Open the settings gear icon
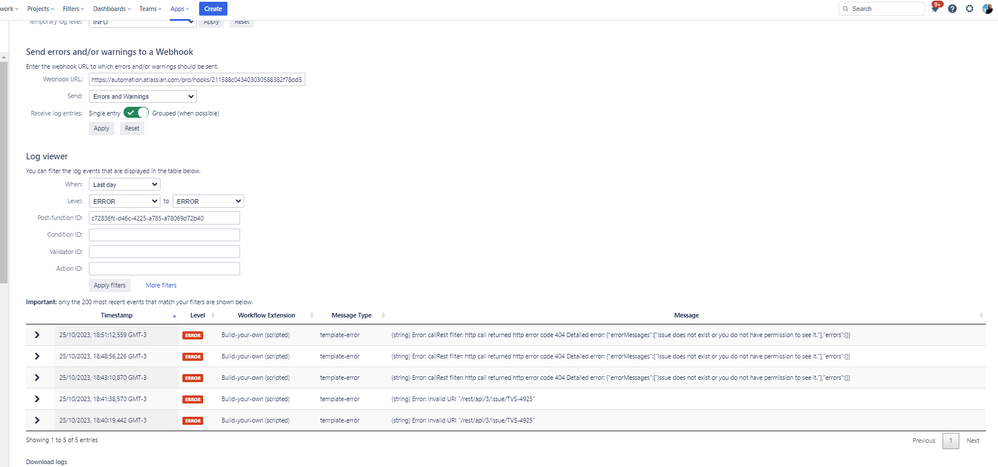The height and width of the screenshot is (467, 998). point(969,9)
